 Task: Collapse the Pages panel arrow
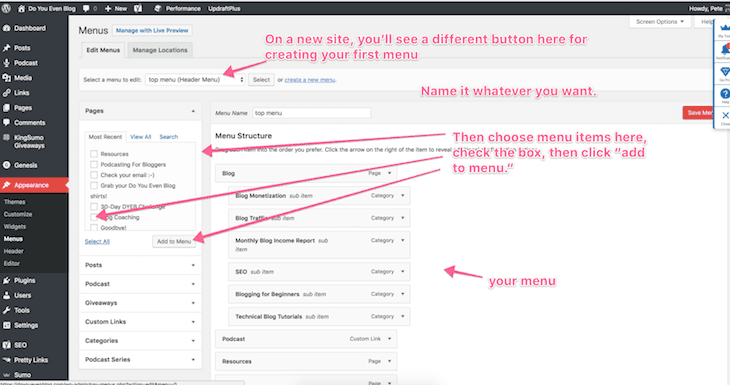coord(193,111)
